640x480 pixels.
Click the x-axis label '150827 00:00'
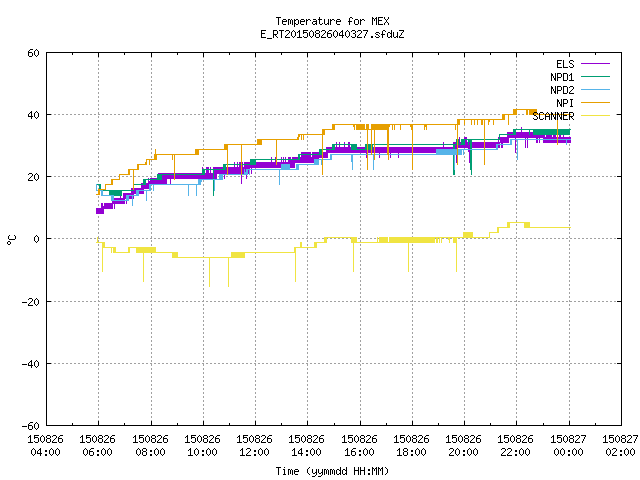click(568, 446)
